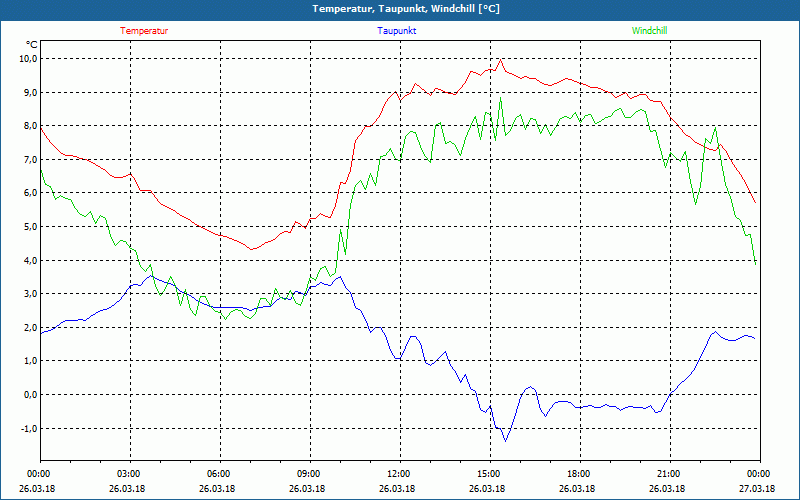Screen dimensions: 800x500
Task: Click the 12:00 time label
Action: click(399, 473)
